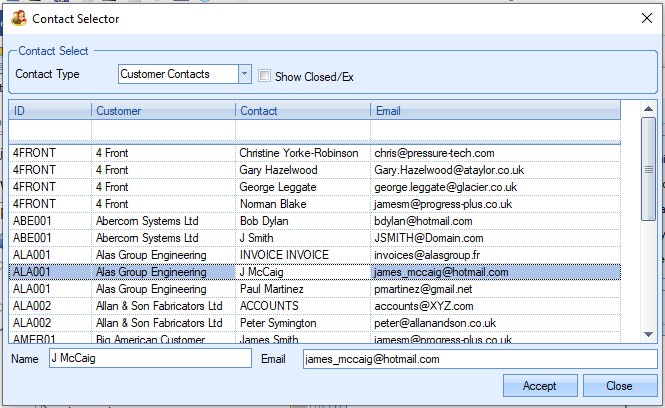
Task: Click the Name input field
Action: (x=150, y=359)
